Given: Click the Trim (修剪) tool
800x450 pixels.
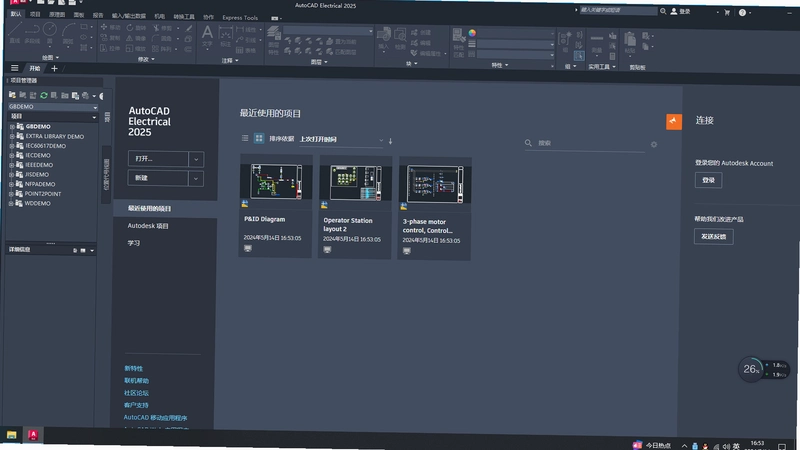Looking at the screenshot, I should tap(163, 28).
